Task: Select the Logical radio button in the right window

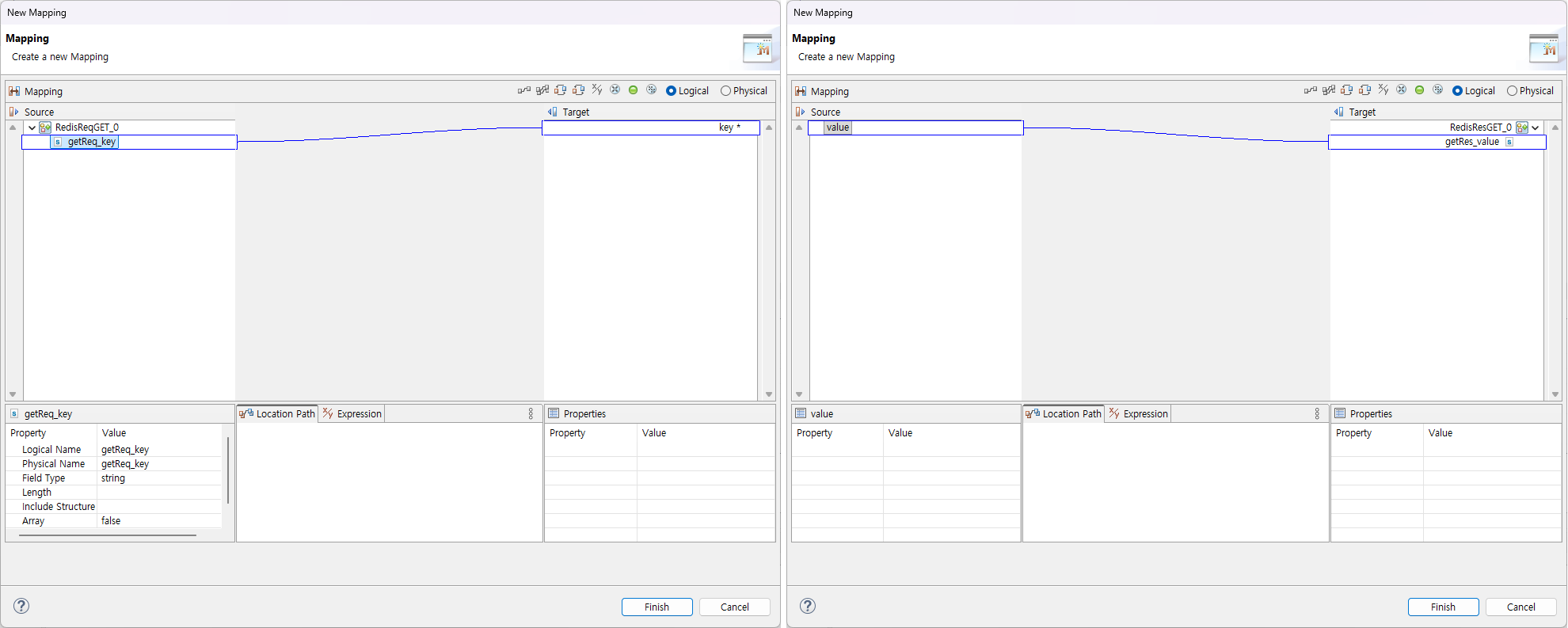Action: pyautogui.click(x=1458, y=91)
